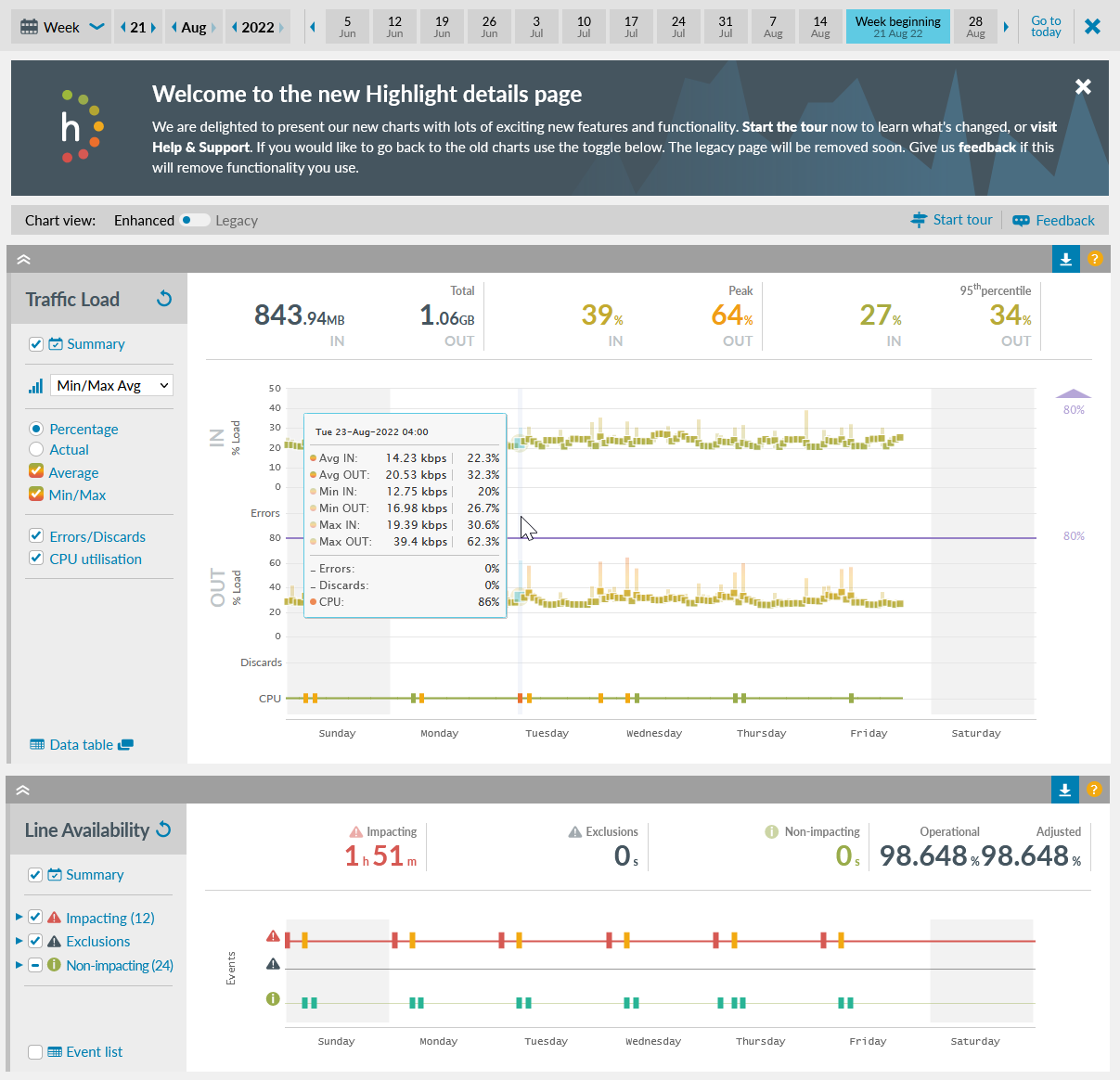Expand the Impacting (12) events list
1120x1080 pixels.
(20, 917)
